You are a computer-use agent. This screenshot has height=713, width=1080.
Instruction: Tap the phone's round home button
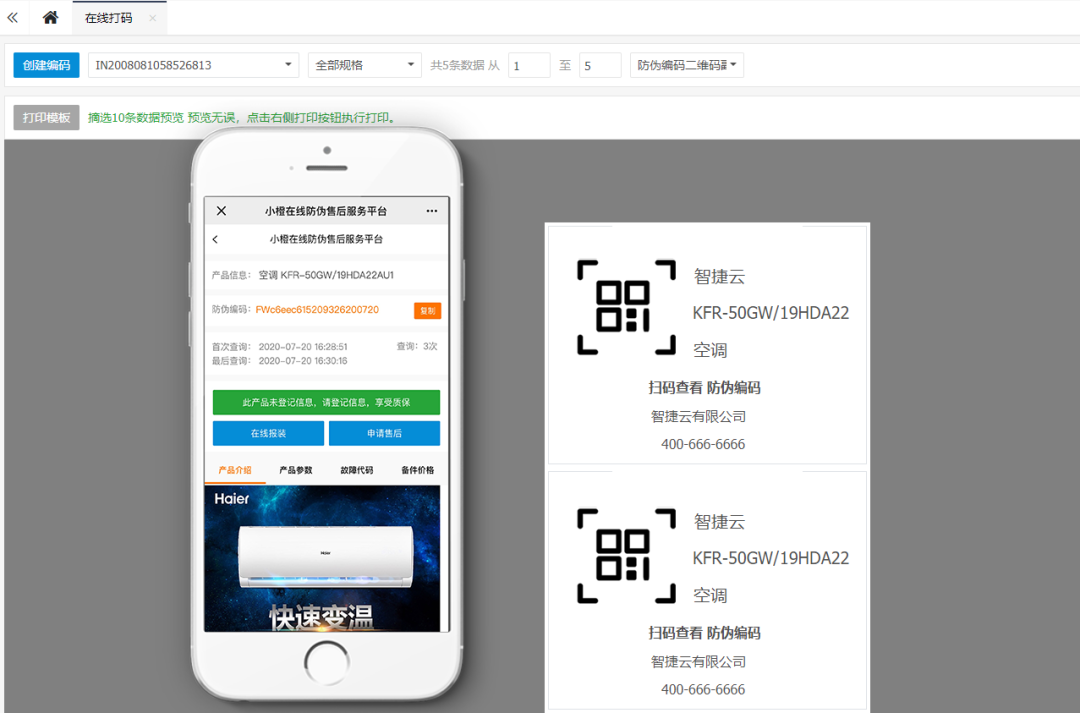tap(326, 663)
